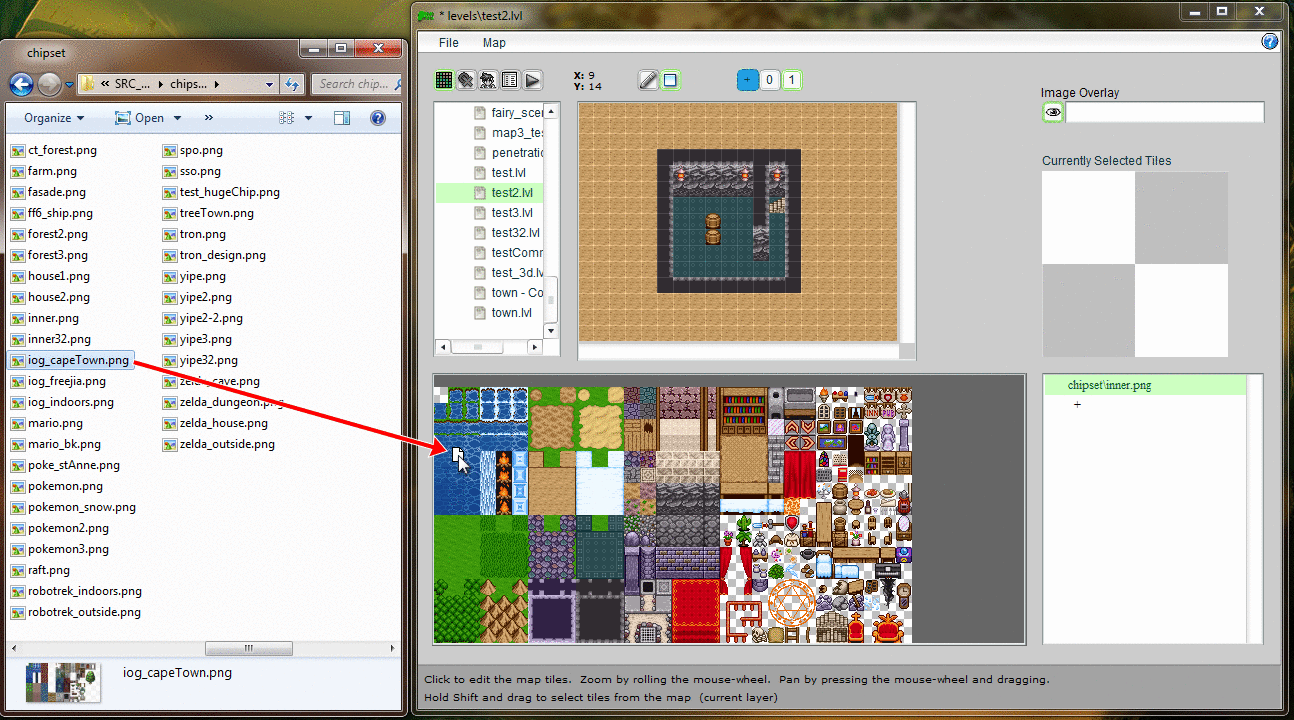The image size is (1294, 720).
Task: Open the File menu
Action: point(449,43)
